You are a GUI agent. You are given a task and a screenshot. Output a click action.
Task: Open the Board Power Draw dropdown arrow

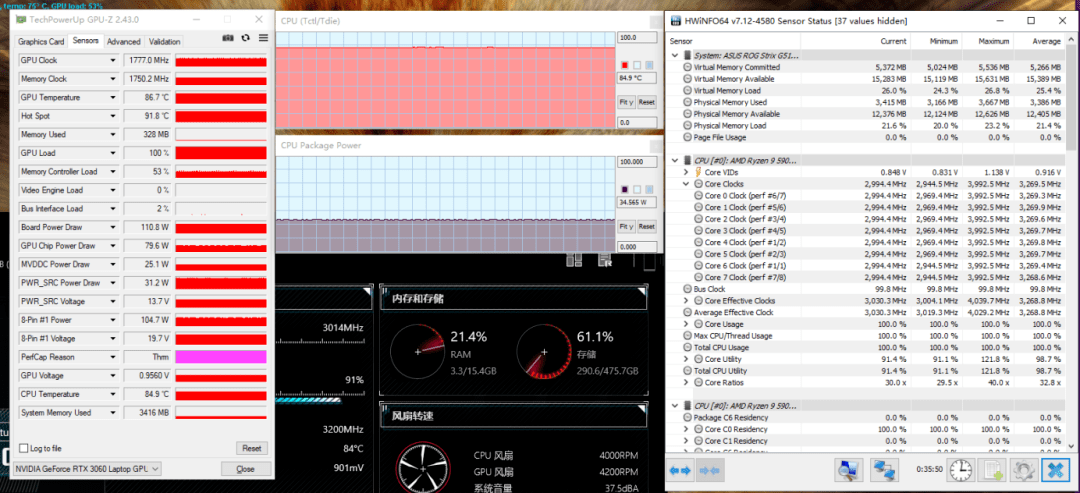tap(113, 227)
